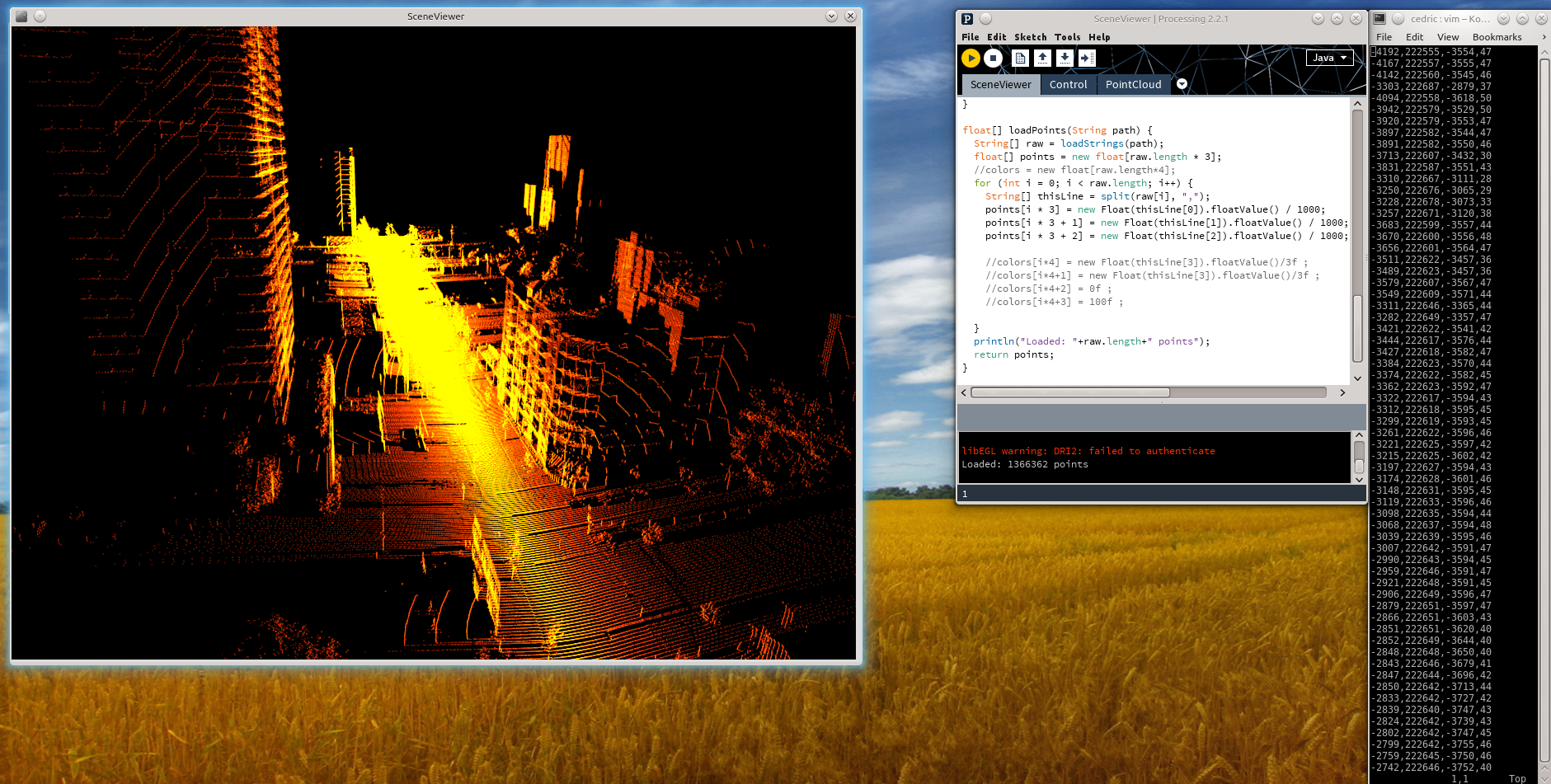This screenshot has width=1551, height=784.
Task: Click the Export Application arrow icon
Action: pyautogui.click(x=1087, y=58)
